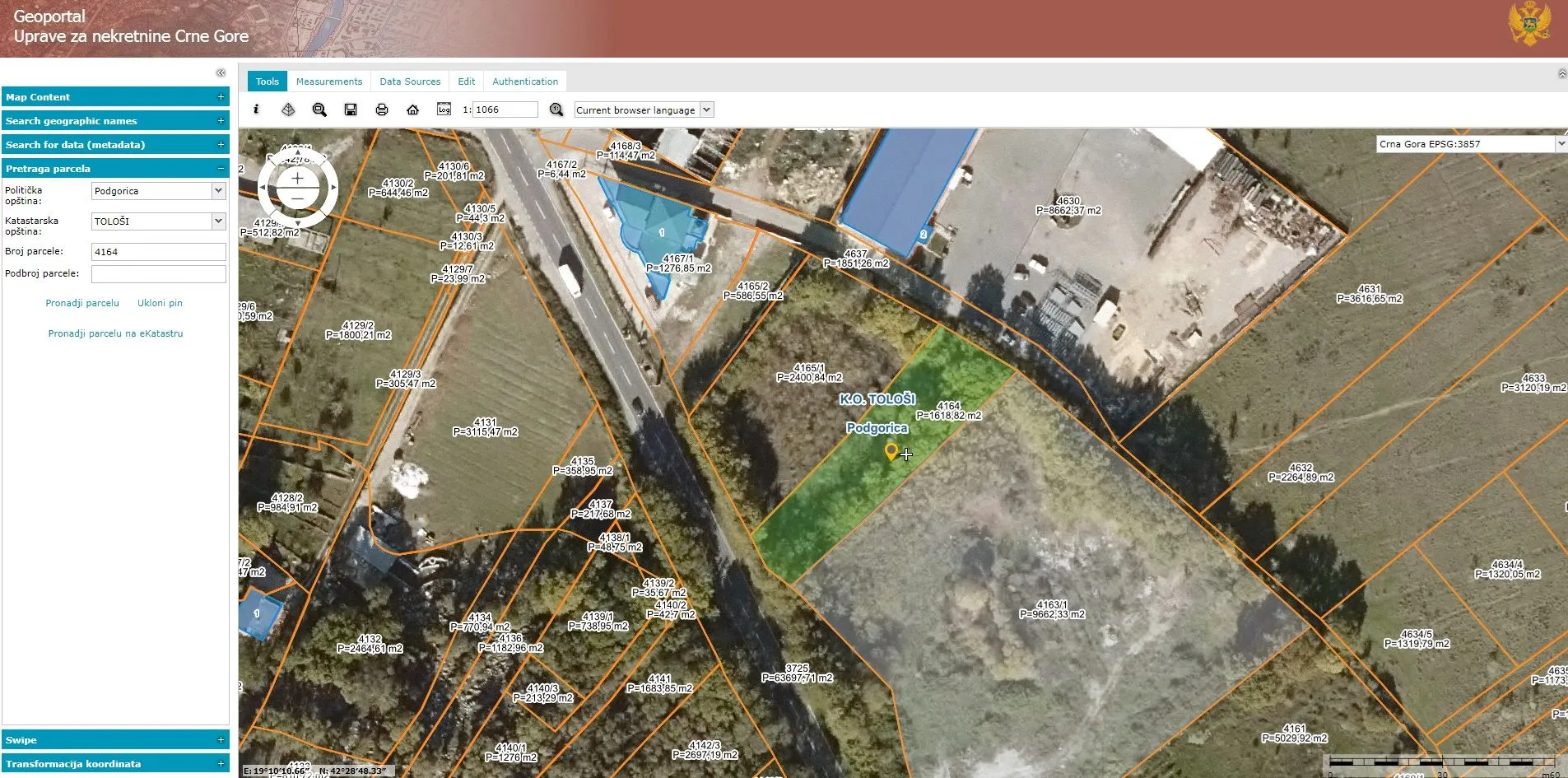Click the coordinate readout in status bar
The height and width of the screenshot is (778, 1568).
(x=315, y=771)
